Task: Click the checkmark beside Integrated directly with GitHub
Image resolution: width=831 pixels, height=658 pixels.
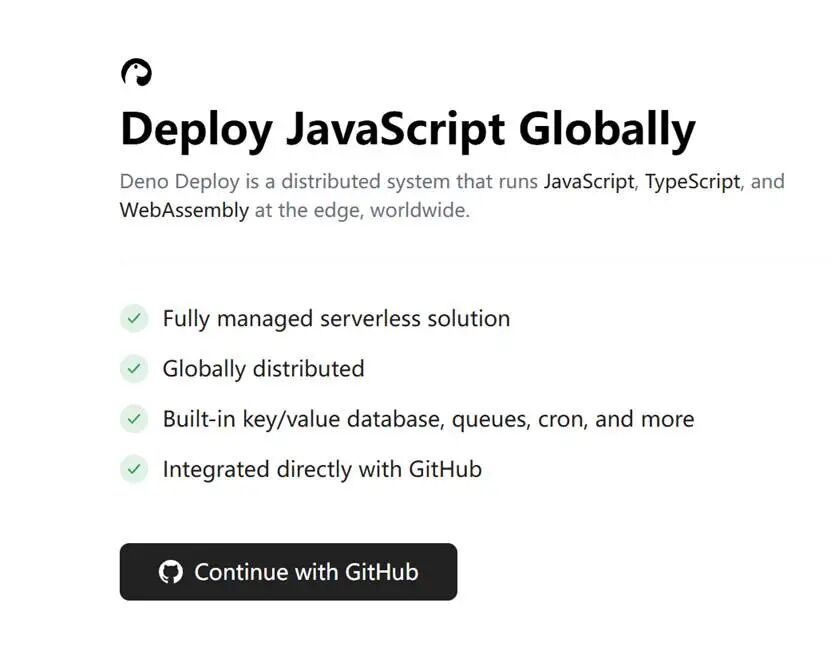Action: [134, 468]
